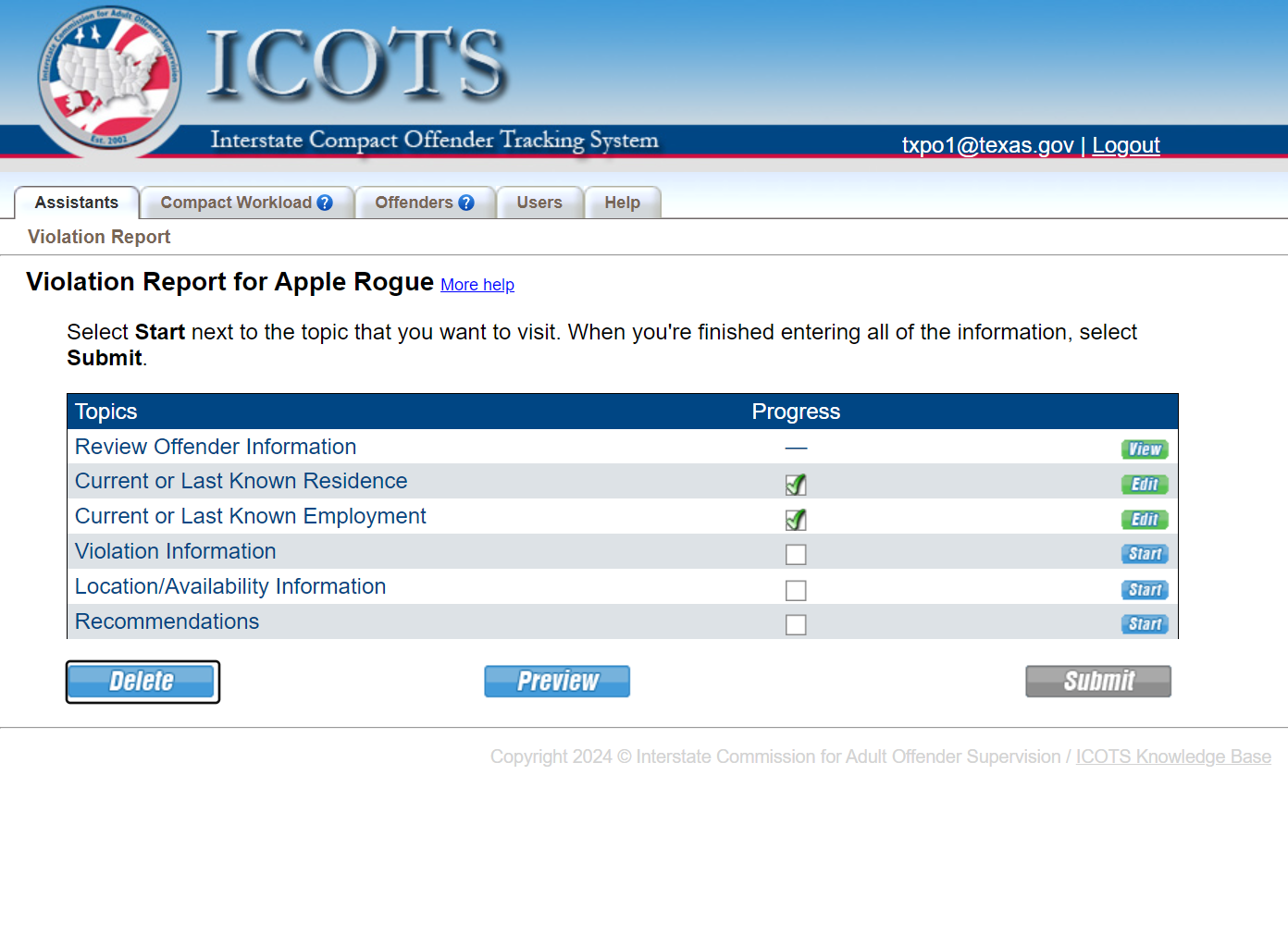This screenshot has width=1288, height=935.
Task: Select the Violation Information topic text
Action: [x=176, y=551]
